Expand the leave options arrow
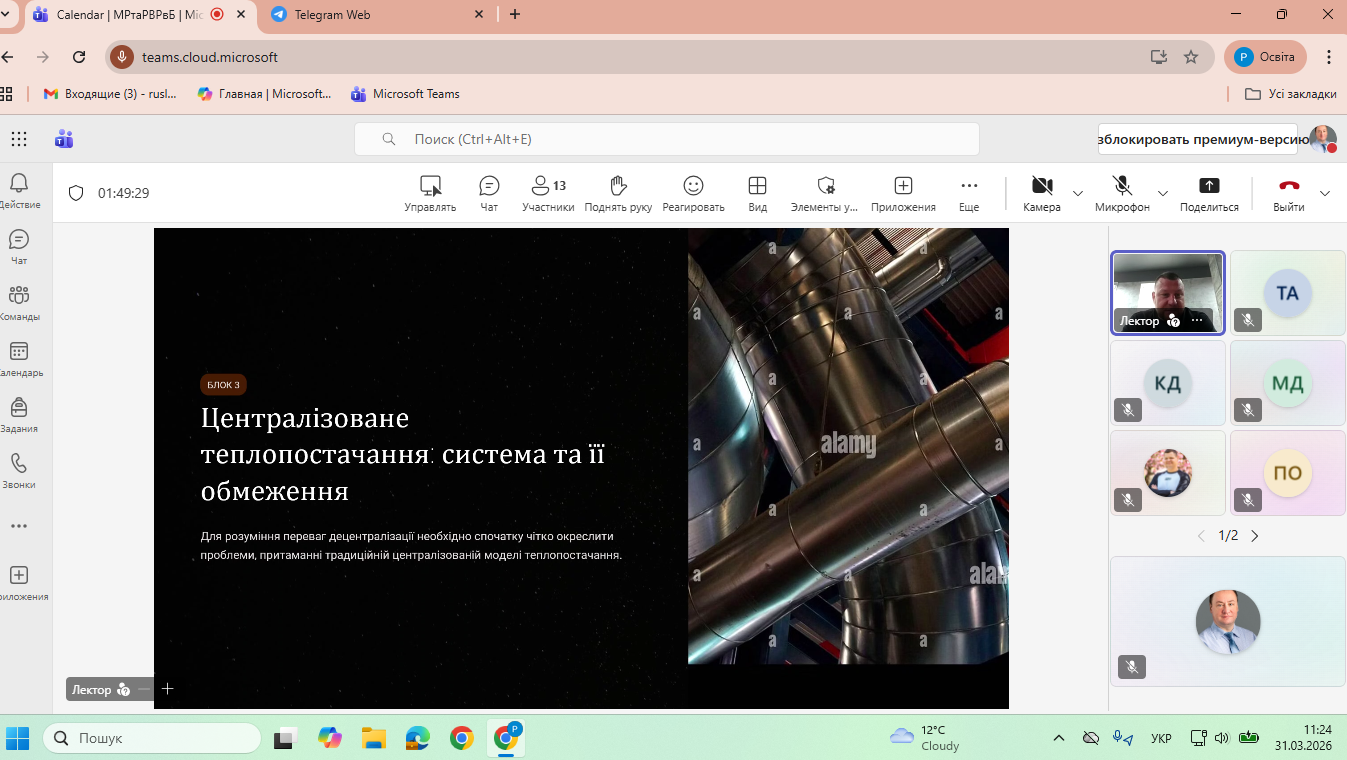The width and height of the screenshot is (1347, 760). point(1325,193)
